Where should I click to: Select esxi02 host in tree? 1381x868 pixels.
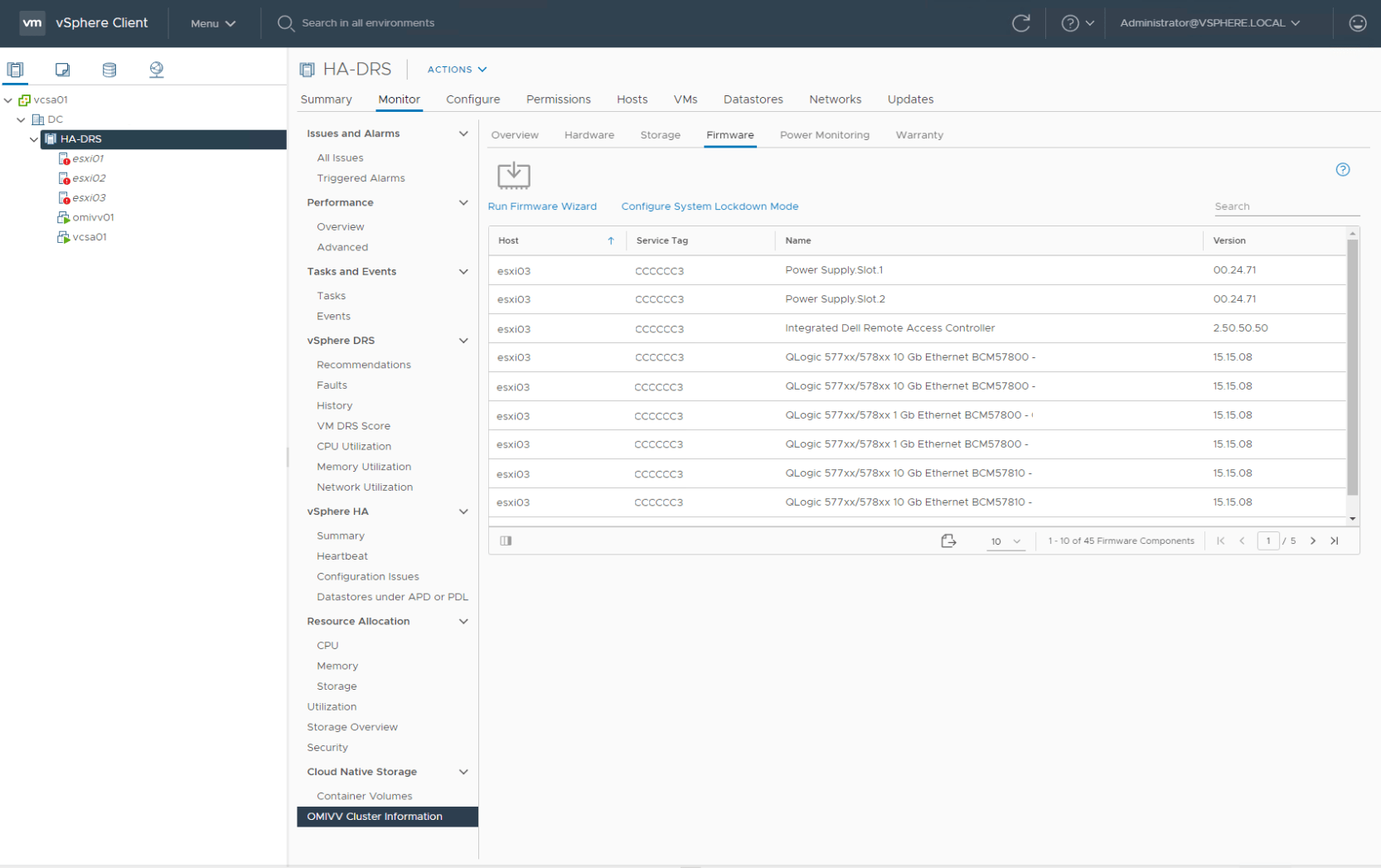pos(89,178)
